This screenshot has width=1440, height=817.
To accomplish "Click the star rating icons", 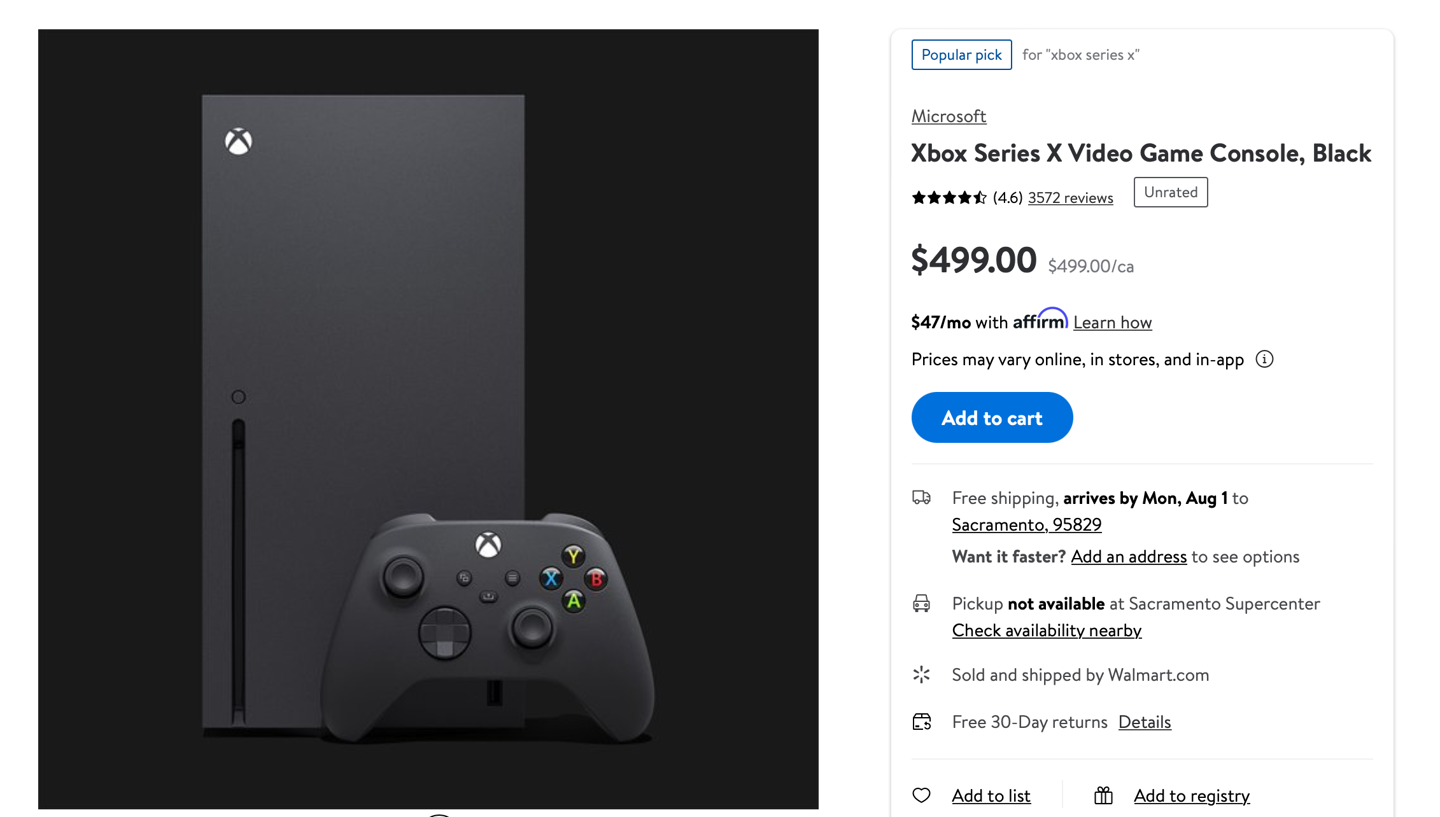I will point(948,197).
